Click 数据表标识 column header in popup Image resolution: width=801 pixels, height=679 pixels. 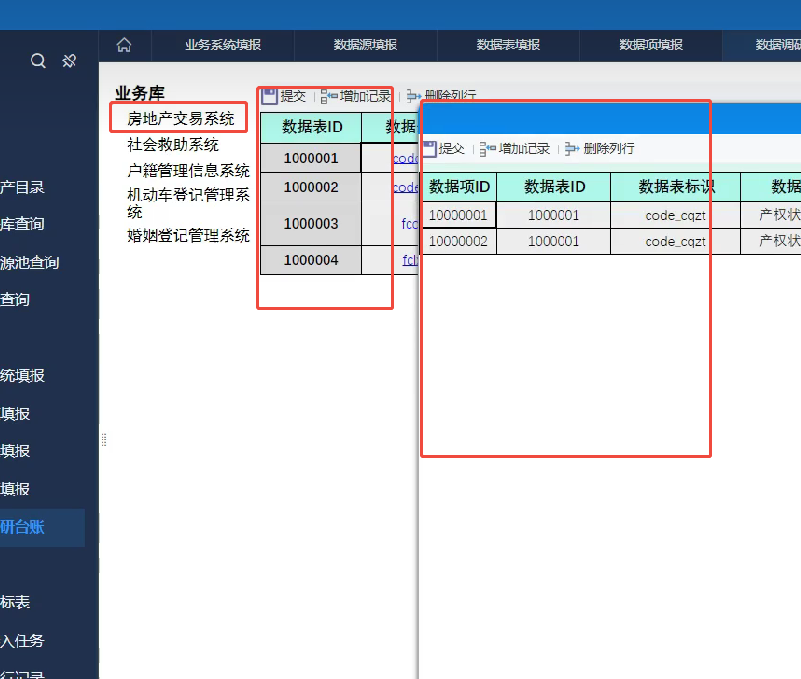click(676, 187)
